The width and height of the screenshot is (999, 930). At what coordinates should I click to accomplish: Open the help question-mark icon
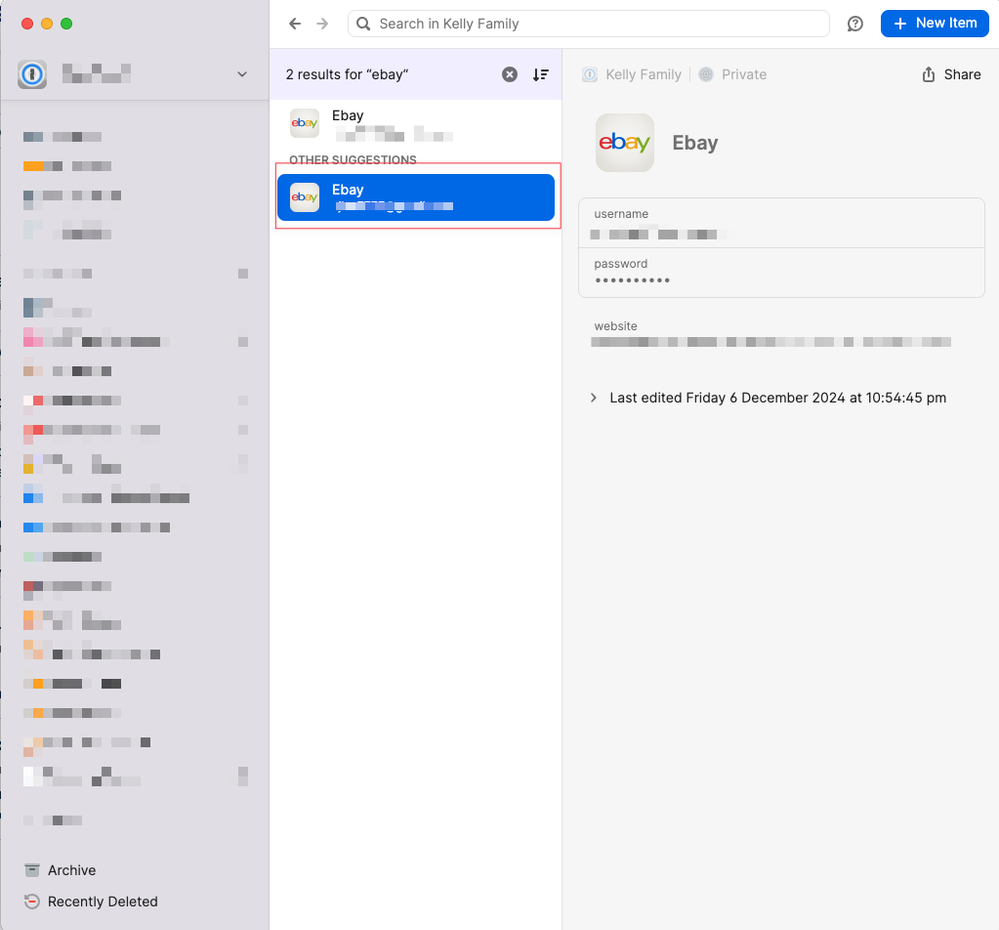click(x=855, y=24)
